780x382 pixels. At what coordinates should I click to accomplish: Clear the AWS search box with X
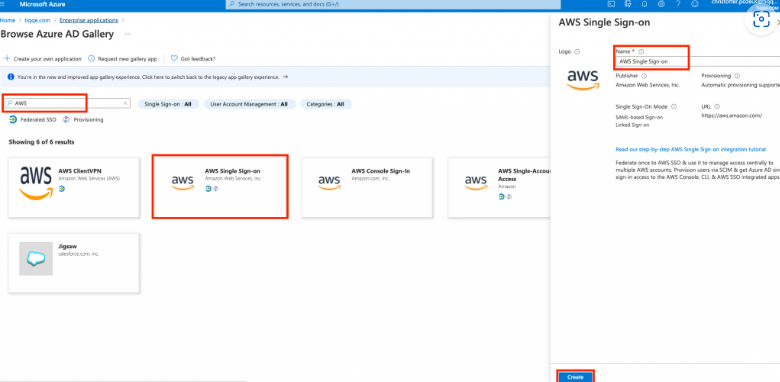(x=125, y=103)
